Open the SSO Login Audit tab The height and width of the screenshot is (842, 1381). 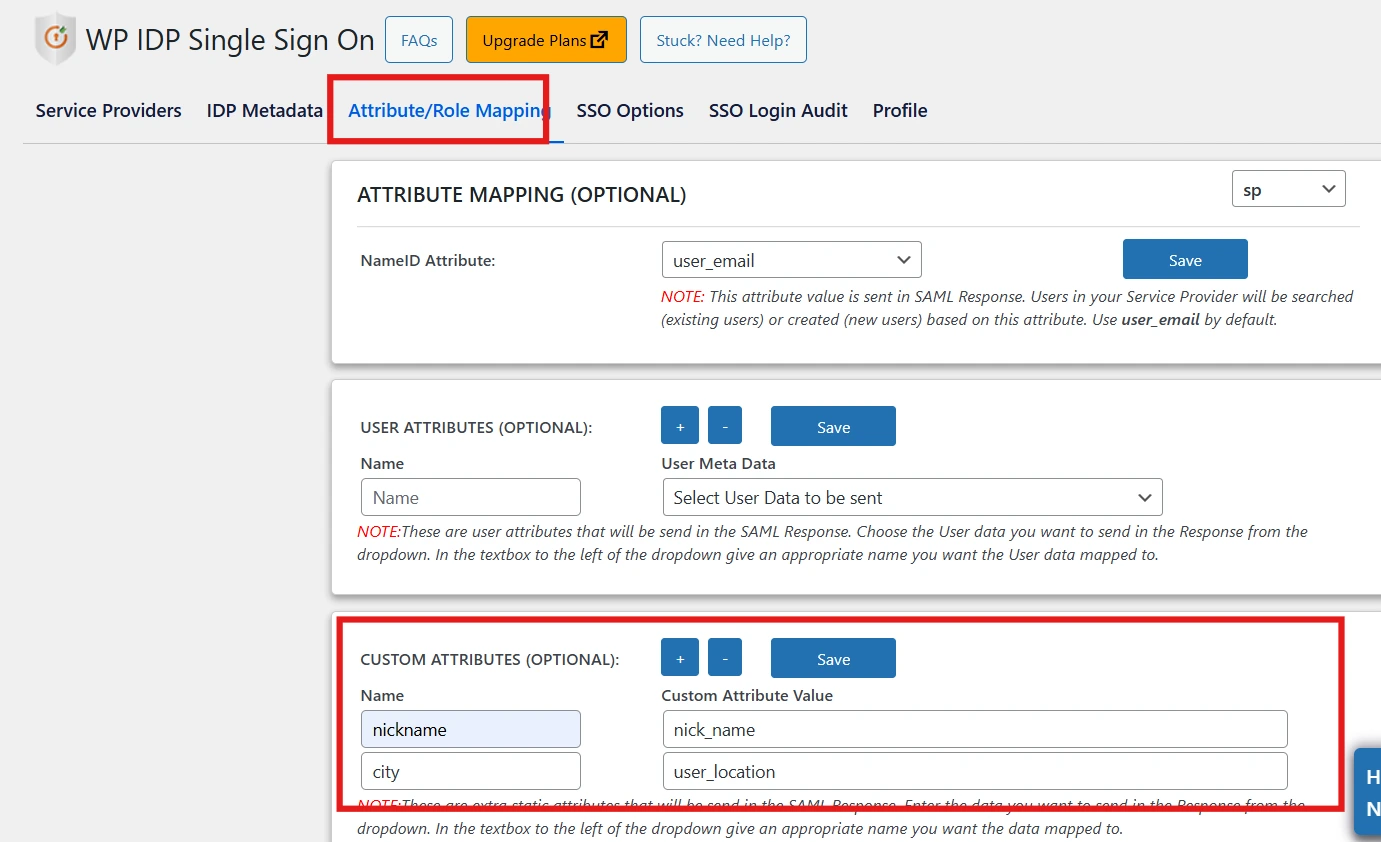coord(778,111)
